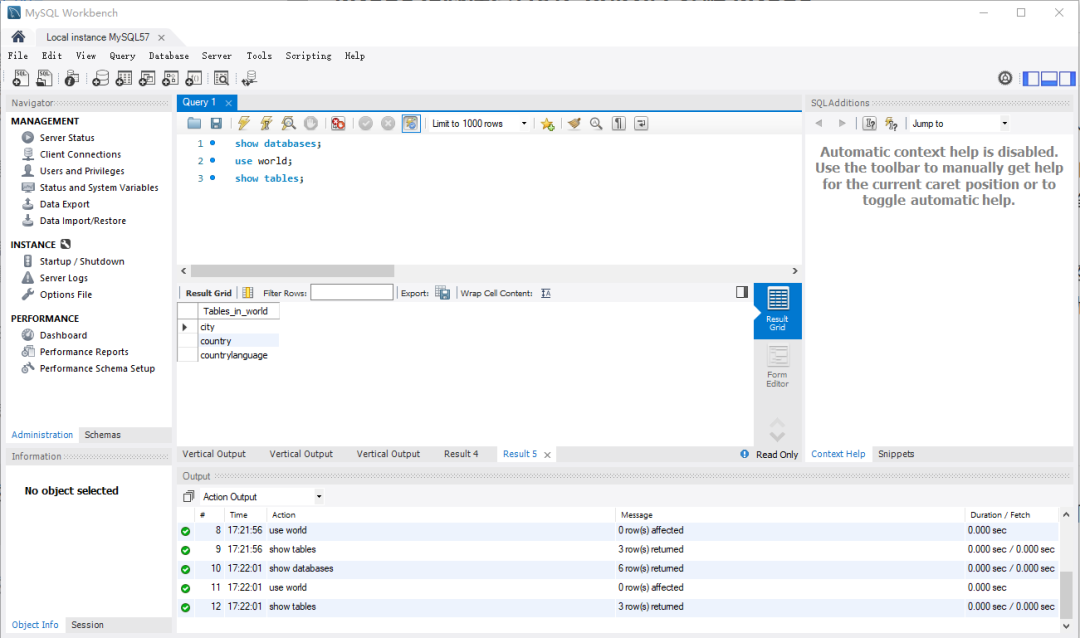Screen dimensions: 1080x638
Task: Export the recordset to an external file
Action: (x=443, y=293)
